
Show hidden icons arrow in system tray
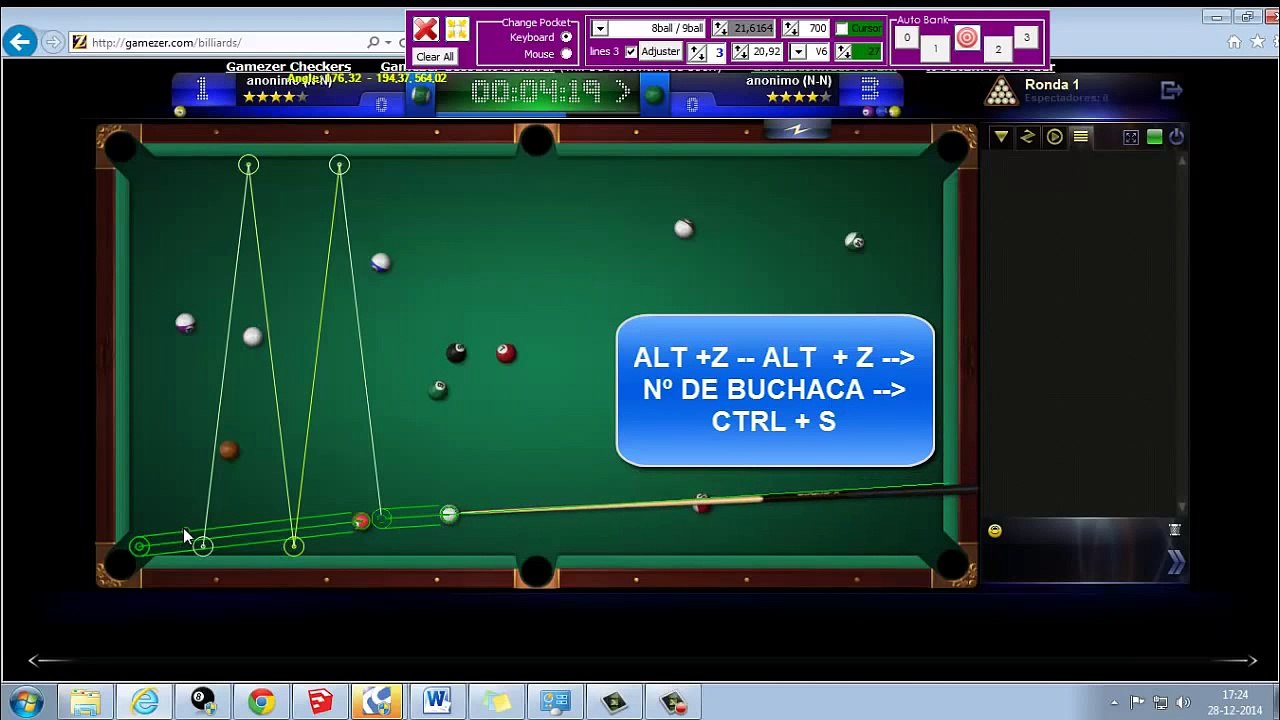(x=1114, y=702)
